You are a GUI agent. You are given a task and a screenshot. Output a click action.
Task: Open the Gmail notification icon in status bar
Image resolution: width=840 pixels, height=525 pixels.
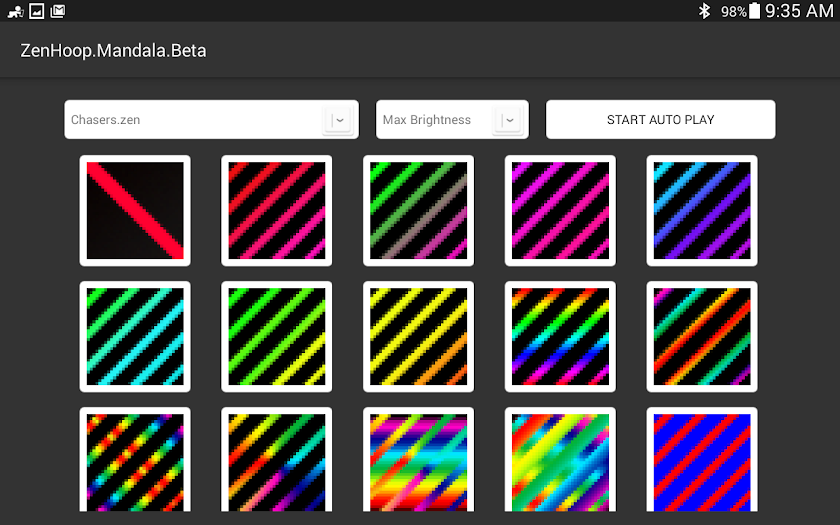(x=57, y=11)
